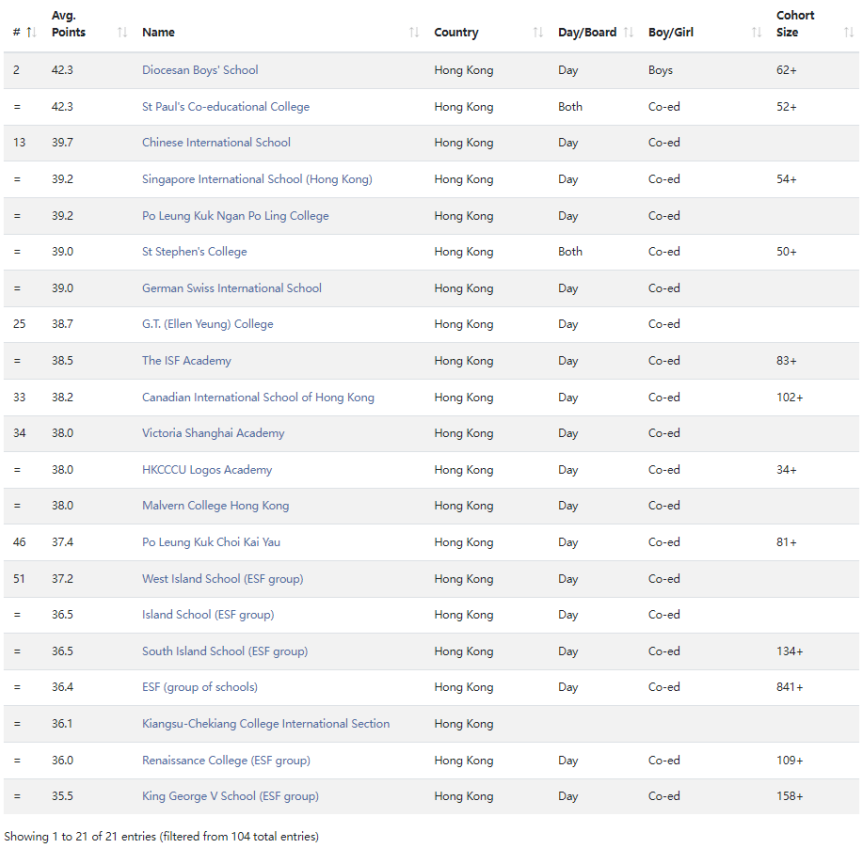The image size is (860, 844).
Task: Open South Island School (ESF group)
Action: click(225, 652)
